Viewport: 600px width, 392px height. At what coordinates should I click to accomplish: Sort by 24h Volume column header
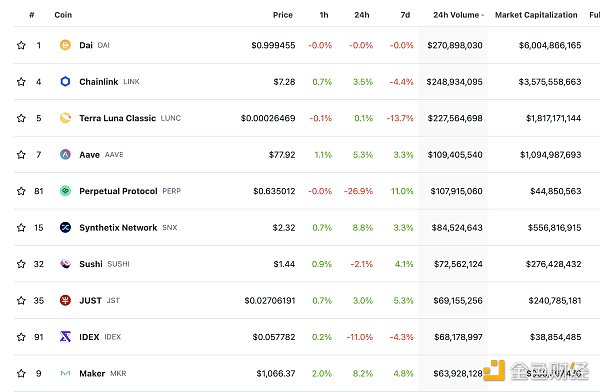tap(458, 15)
